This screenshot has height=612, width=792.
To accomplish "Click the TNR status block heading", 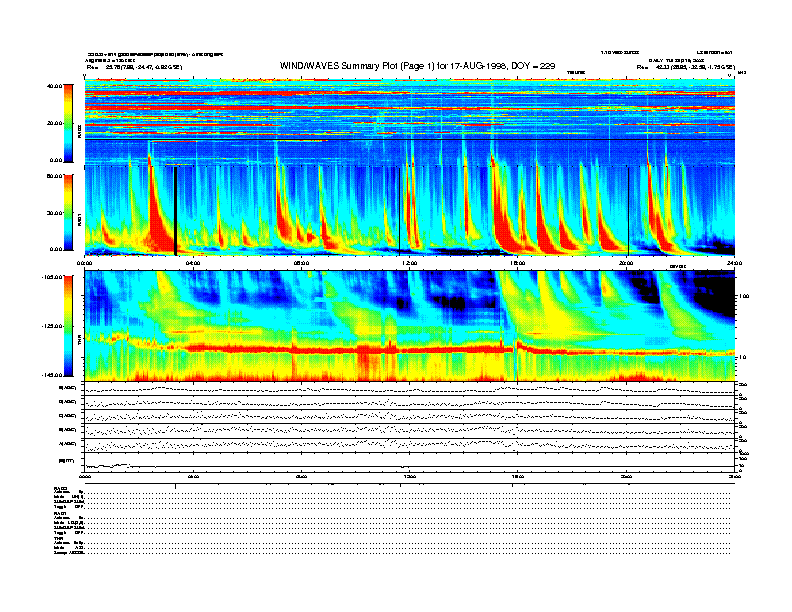I will pyautogui.click(x=58, y=538).
